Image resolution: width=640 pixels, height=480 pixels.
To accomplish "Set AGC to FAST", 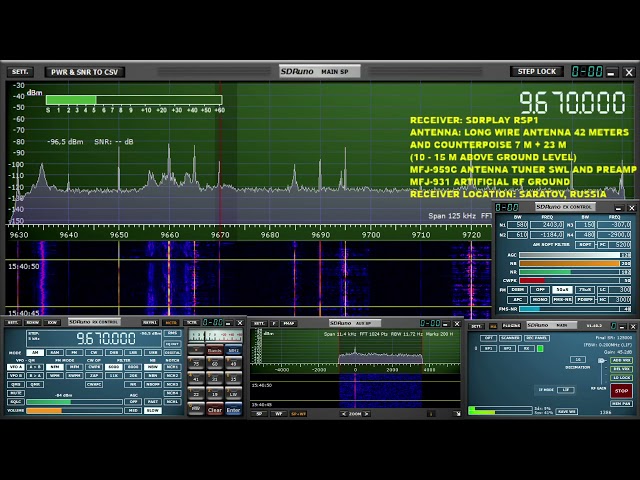I will pyautogui.click(x=153, y=402).
